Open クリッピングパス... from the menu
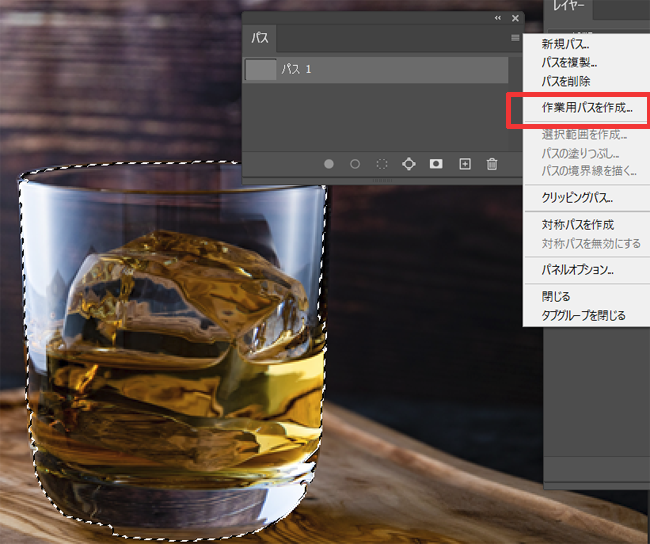 pyautogui.click(x=576, y=198)
